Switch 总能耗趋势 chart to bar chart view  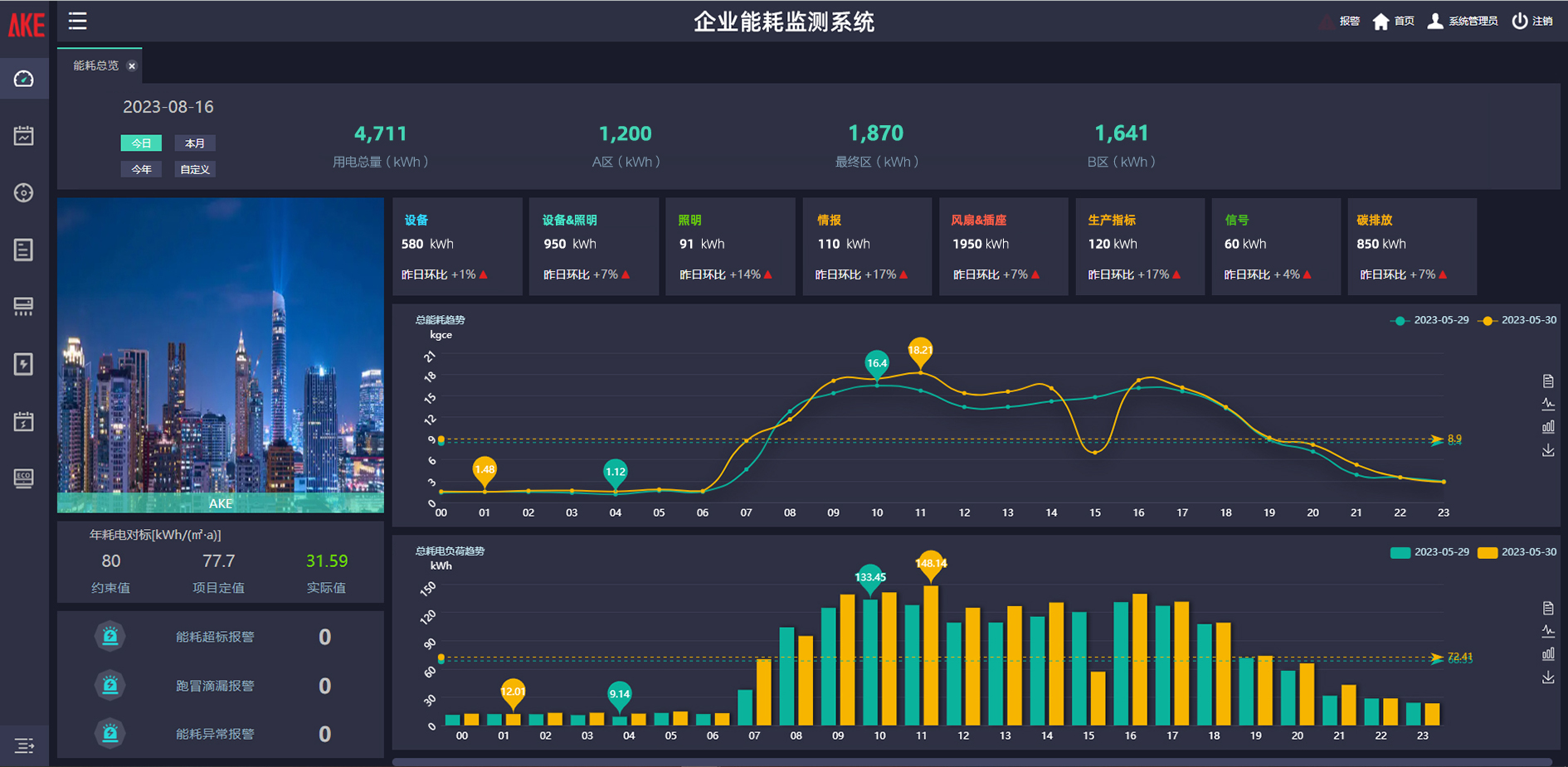click(x=1548, y=427)
